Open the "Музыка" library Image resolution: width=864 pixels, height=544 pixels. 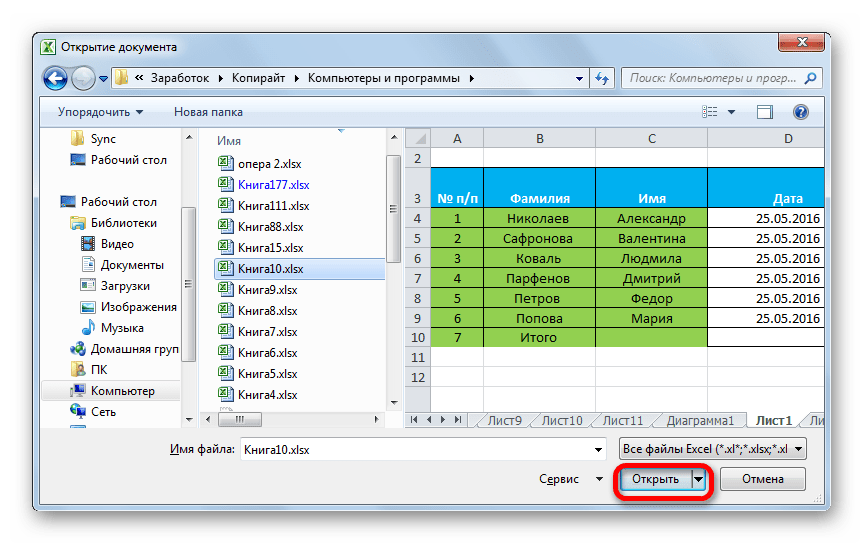coord(112,327)
